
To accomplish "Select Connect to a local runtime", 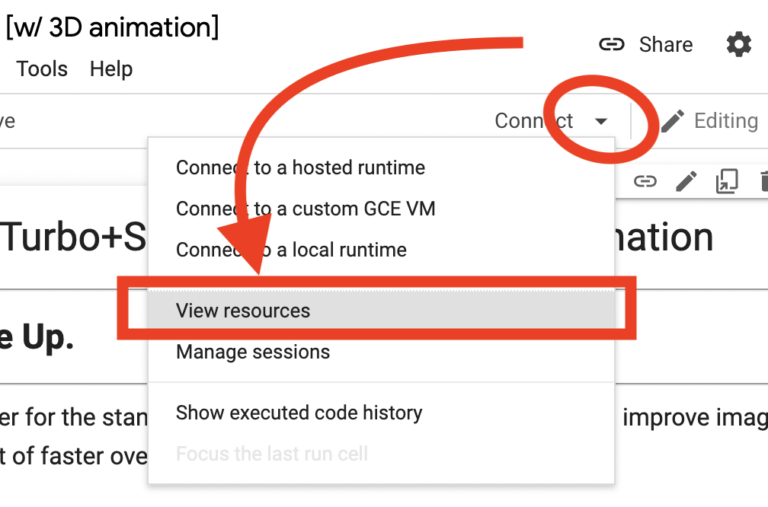I will (291, 250).
